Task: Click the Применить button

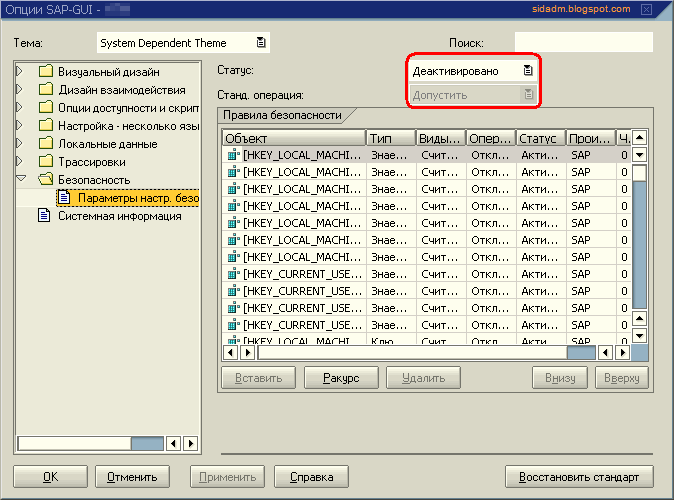Action: [227, 477]
